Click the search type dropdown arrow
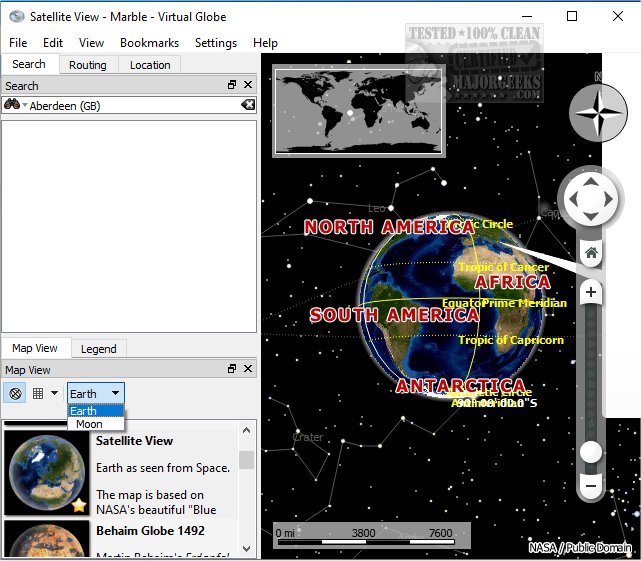This screenshot has width=641, height=561. (x=25, y=105)
